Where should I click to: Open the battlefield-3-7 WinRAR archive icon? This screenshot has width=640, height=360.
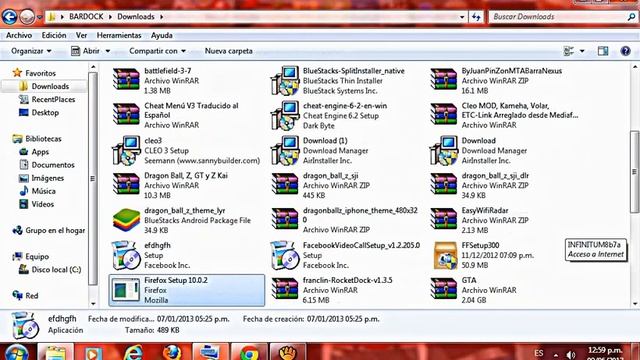click(126, 79)
